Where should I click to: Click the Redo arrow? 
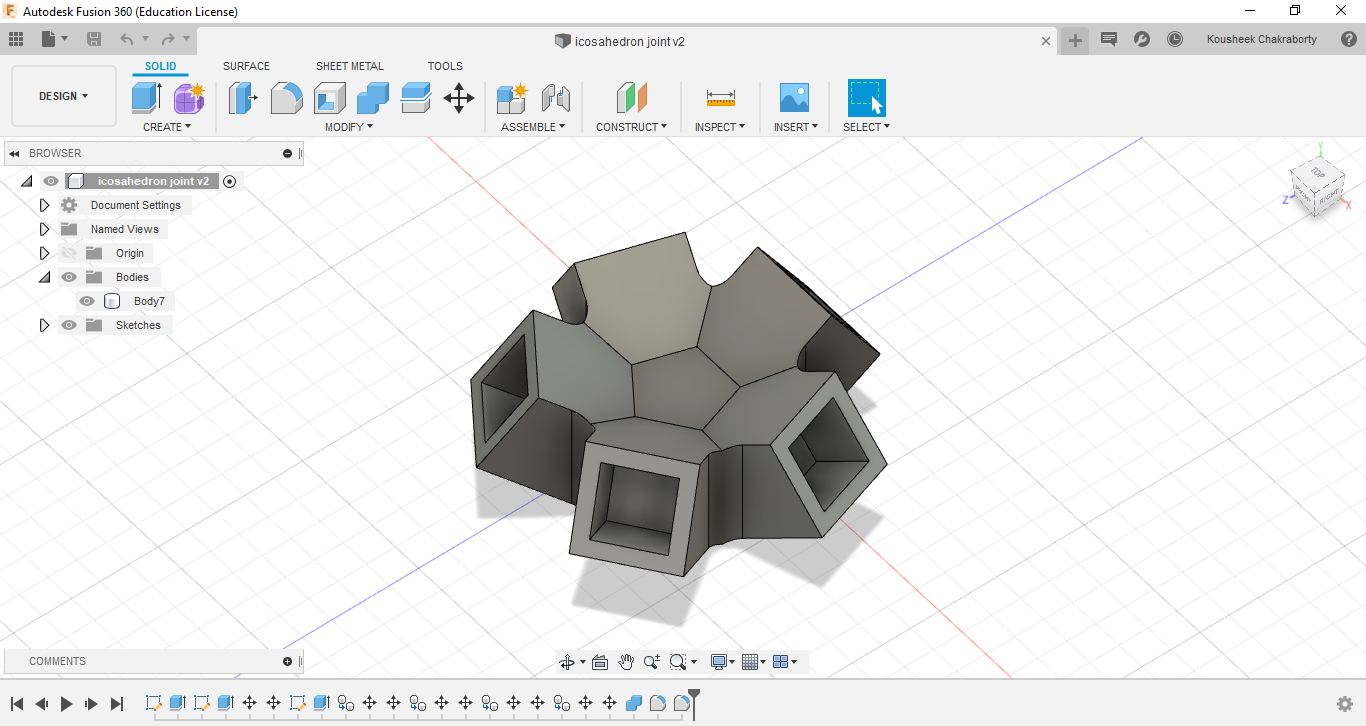point(168,39)
